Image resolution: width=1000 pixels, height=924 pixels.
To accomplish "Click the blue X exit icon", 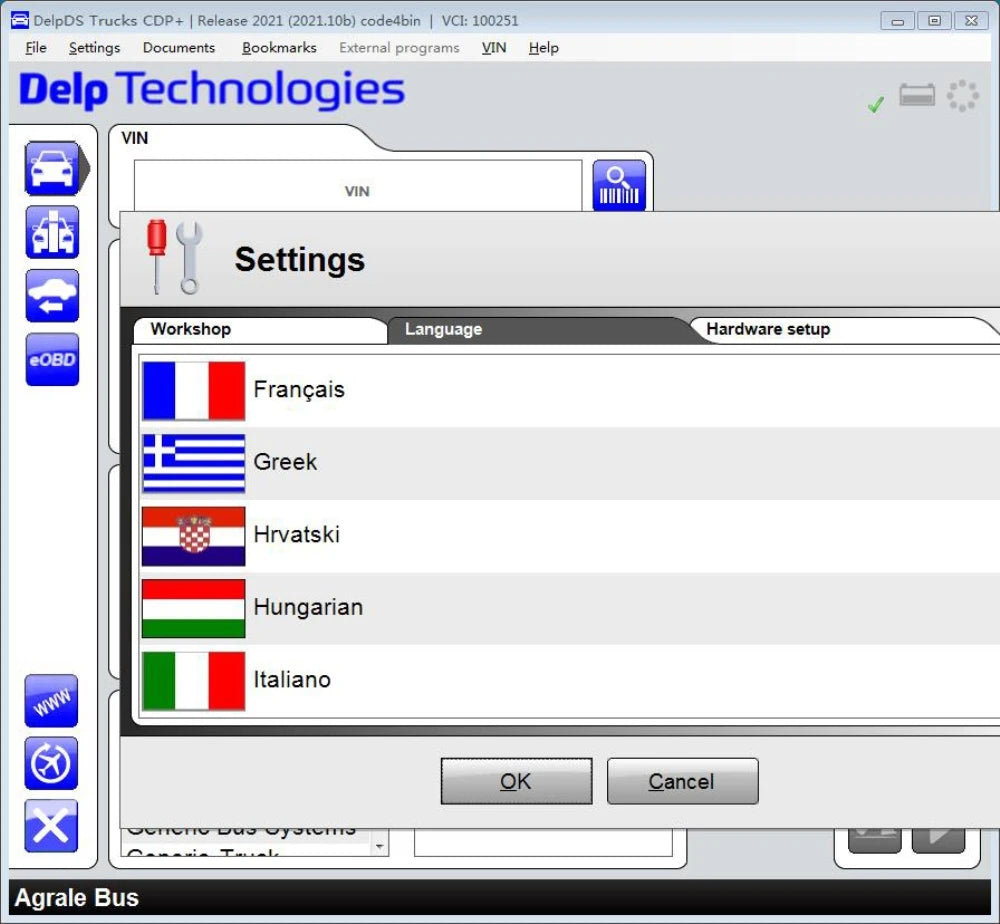I will click(51, 826).
